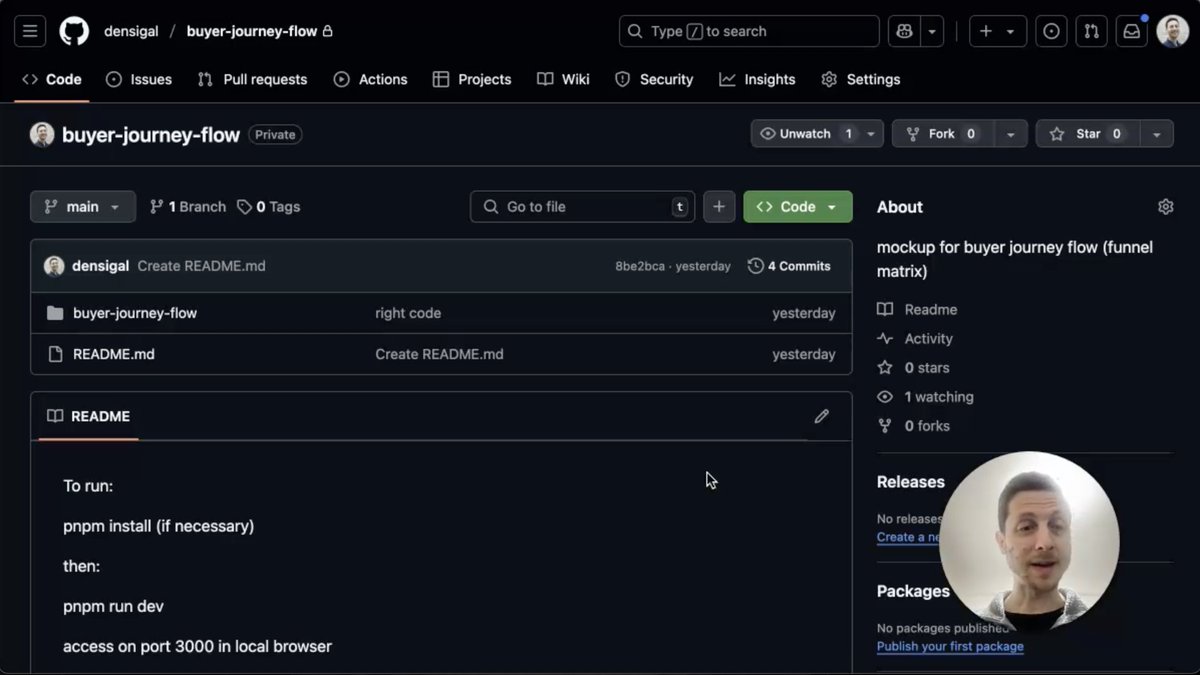Switch to the Code tab
This screenshot has height=675, width=1200.
[52, 79]
